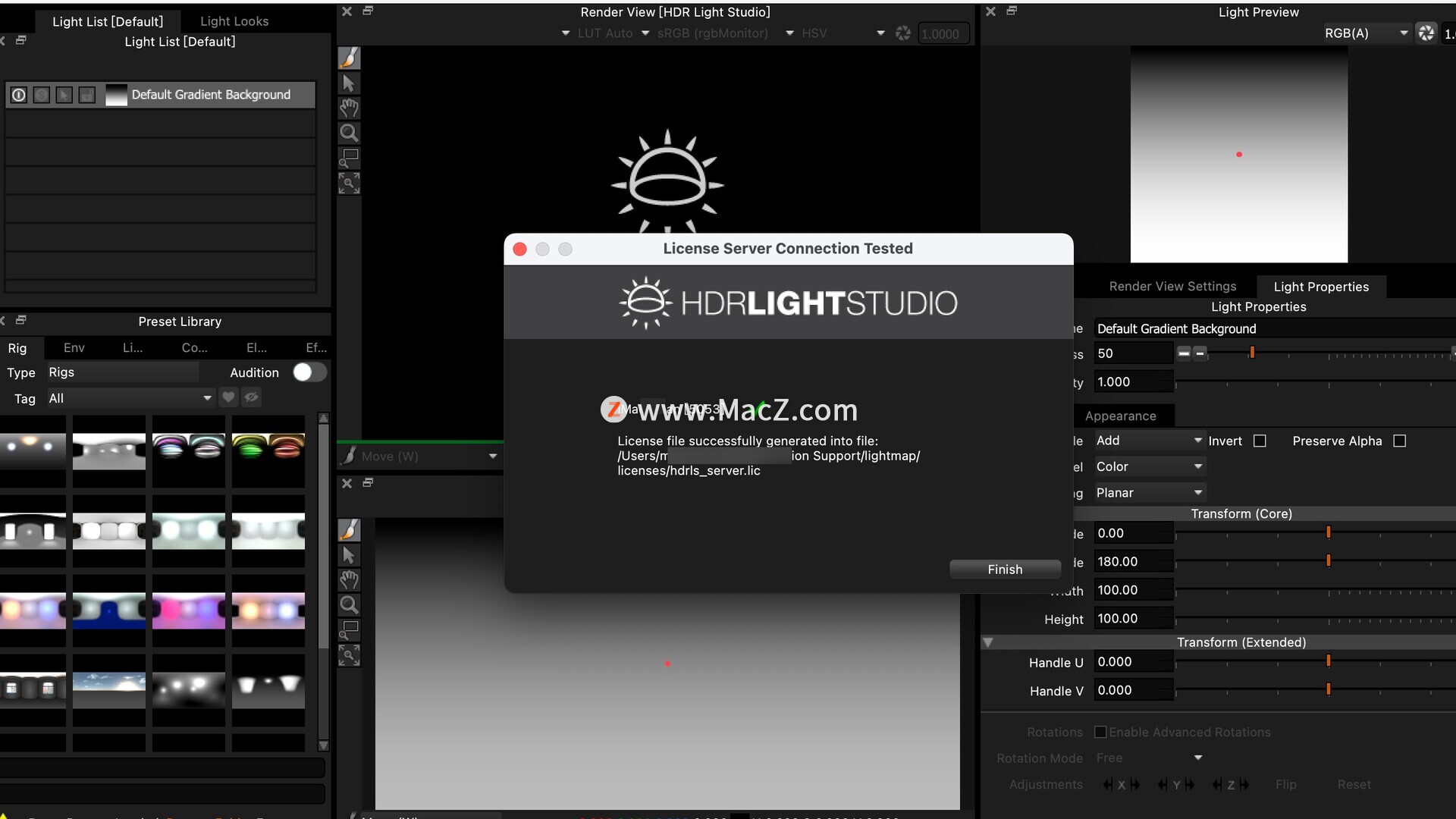
Task: Open the Render View Settings tab
Action: (1172, 287)
